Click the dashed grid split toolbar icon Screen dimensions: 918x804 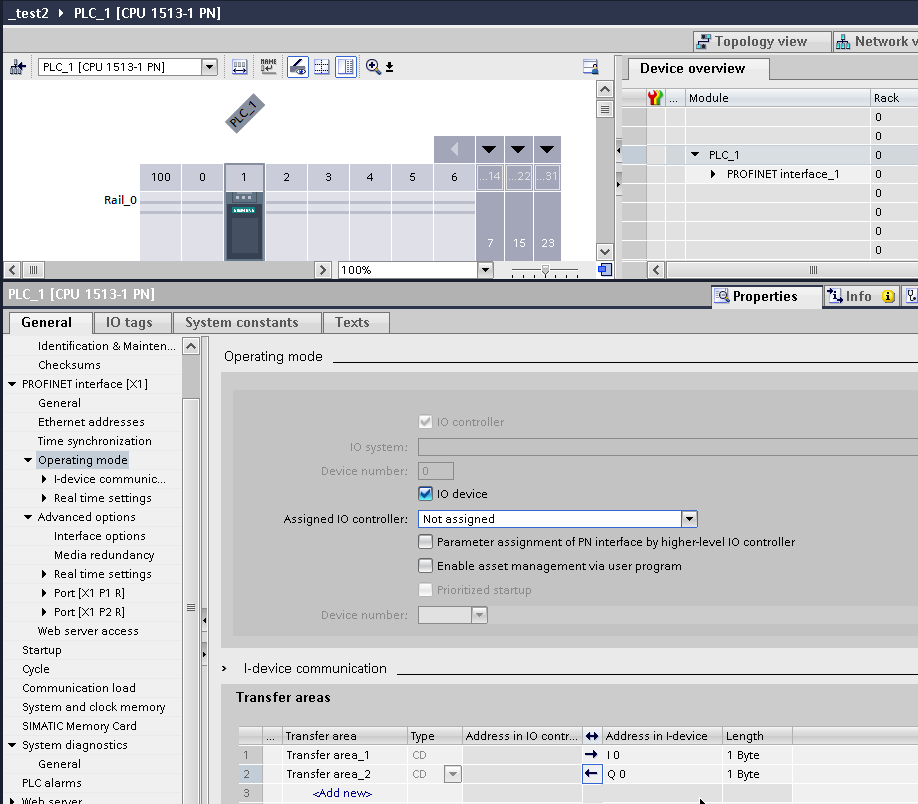tap(322, 67)
